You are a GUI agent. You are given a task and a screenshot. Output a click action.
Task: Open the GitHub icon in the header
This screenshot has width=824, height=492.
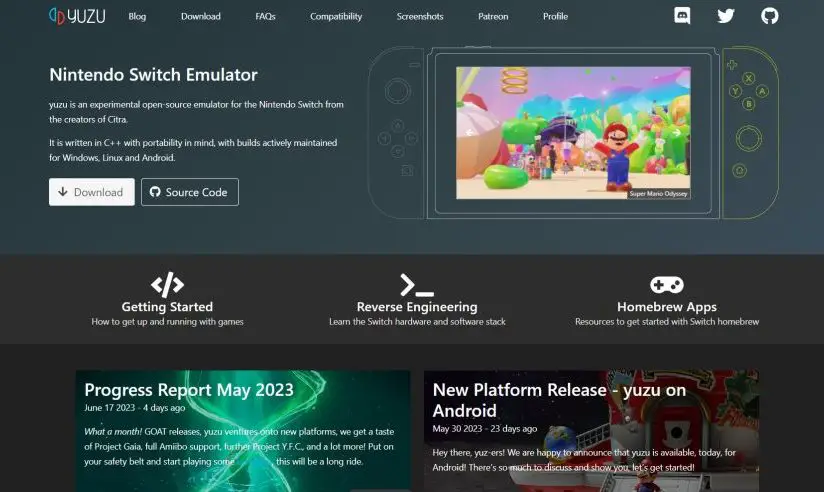[x=769, y=16]
